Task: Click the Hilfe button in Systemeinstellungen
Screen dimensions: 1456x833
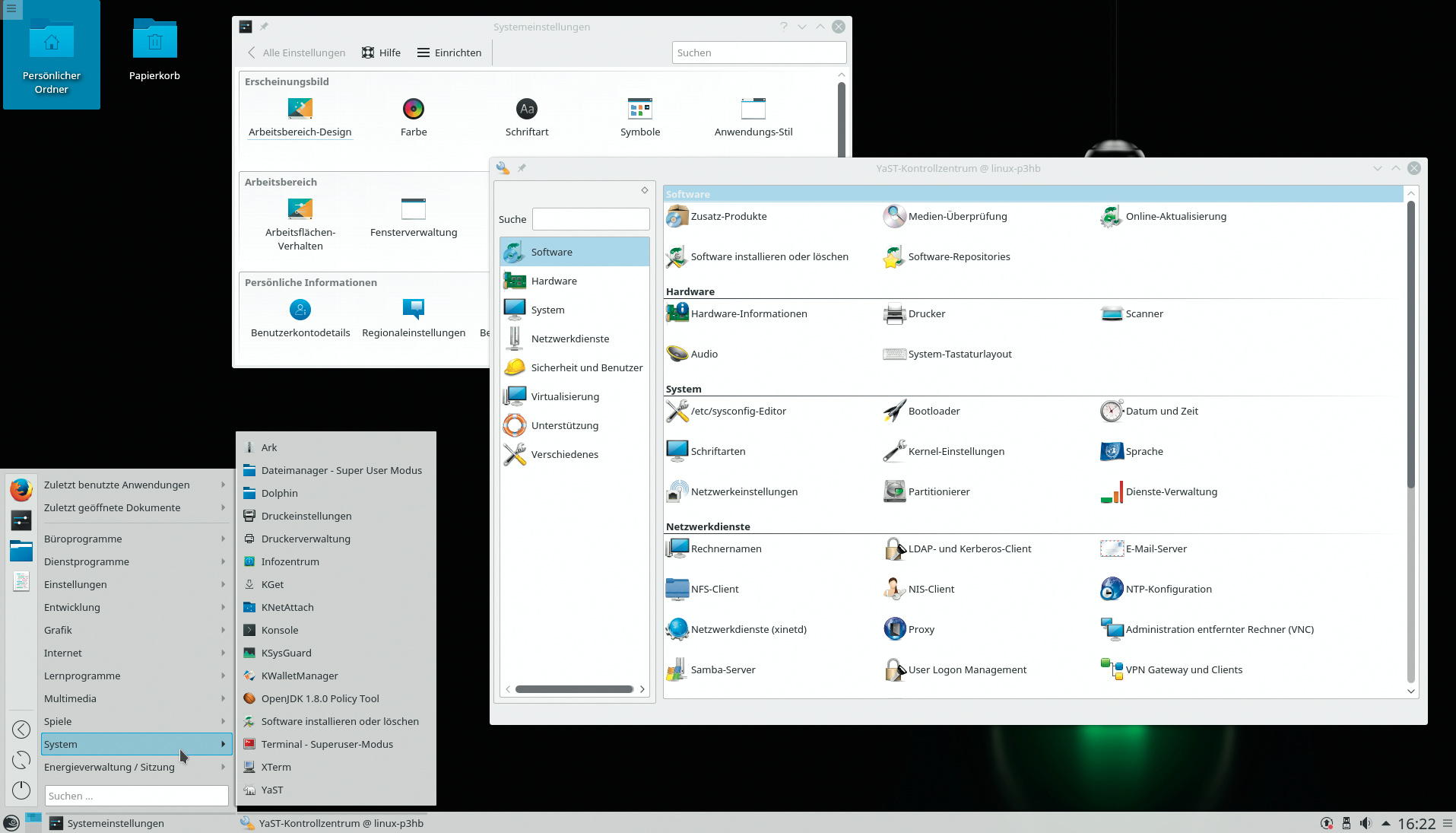Action: [x=381, y=52]
